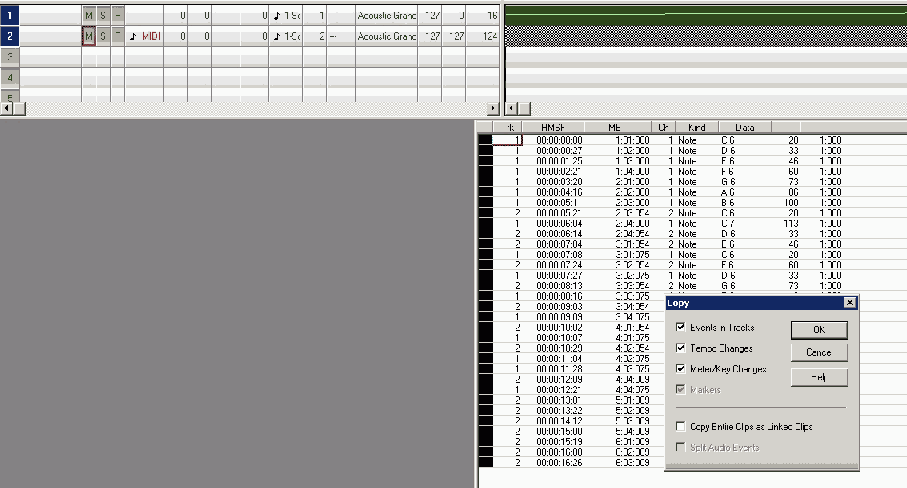Solo track 2 with the S button
907x488 pixels.
(x=102, y=36)
